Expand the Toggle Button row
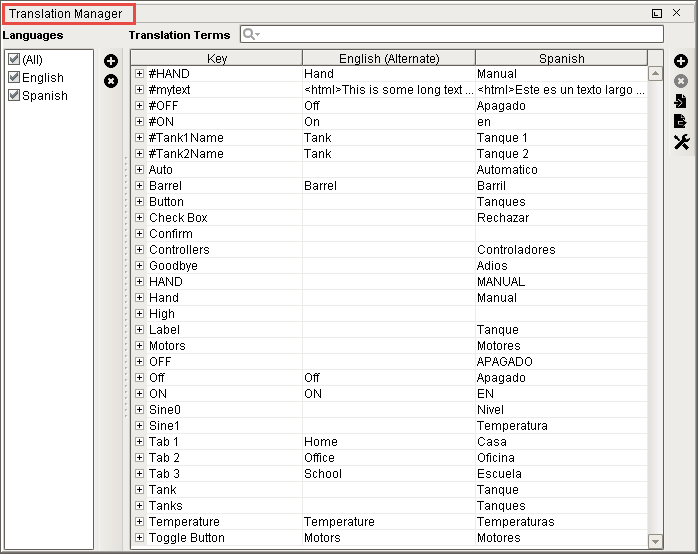This screenshot has width=698, height=554. [x=139, y=538]
